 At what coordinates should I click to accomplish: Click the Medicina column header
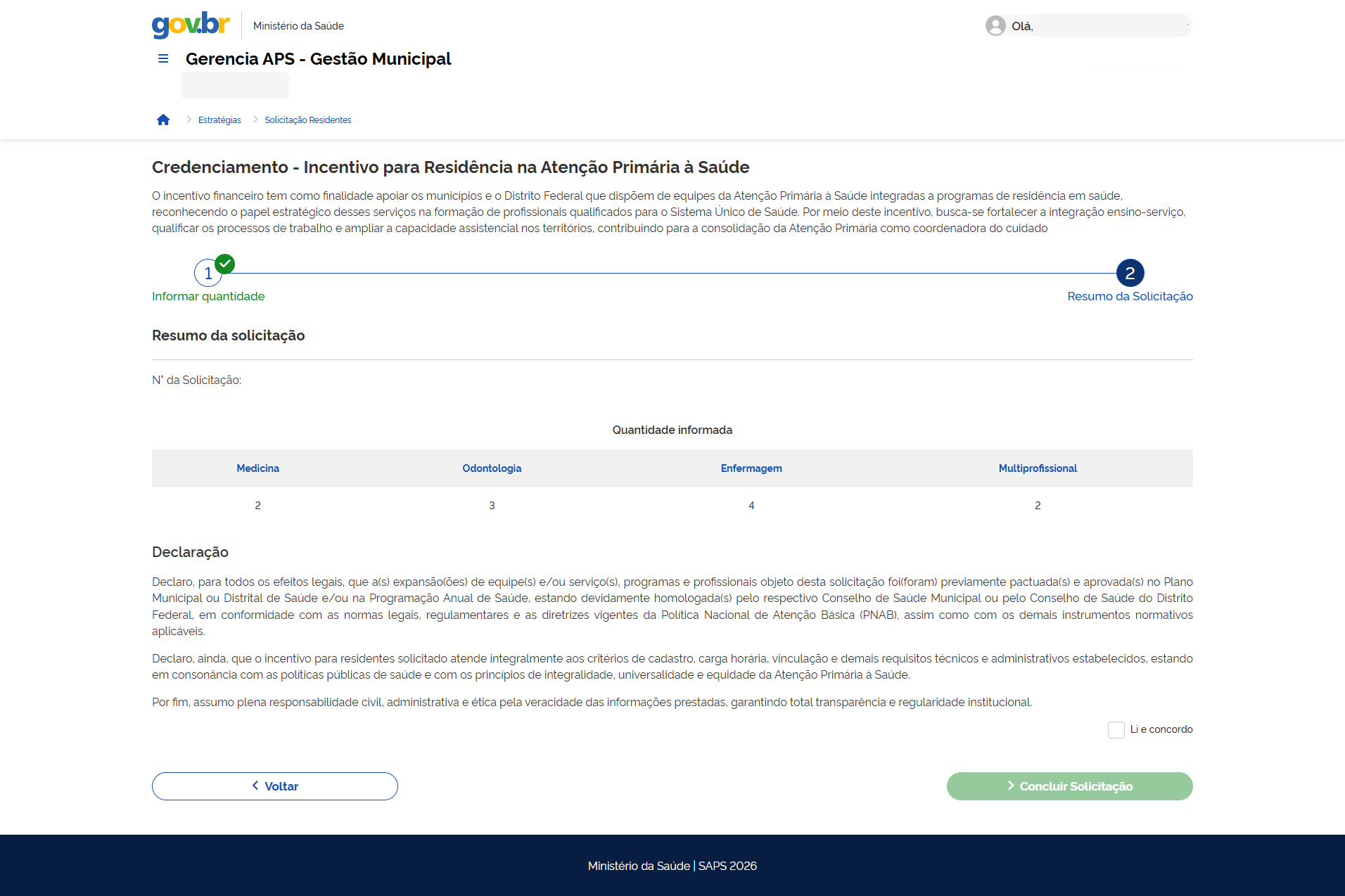(x=257, y=468)
